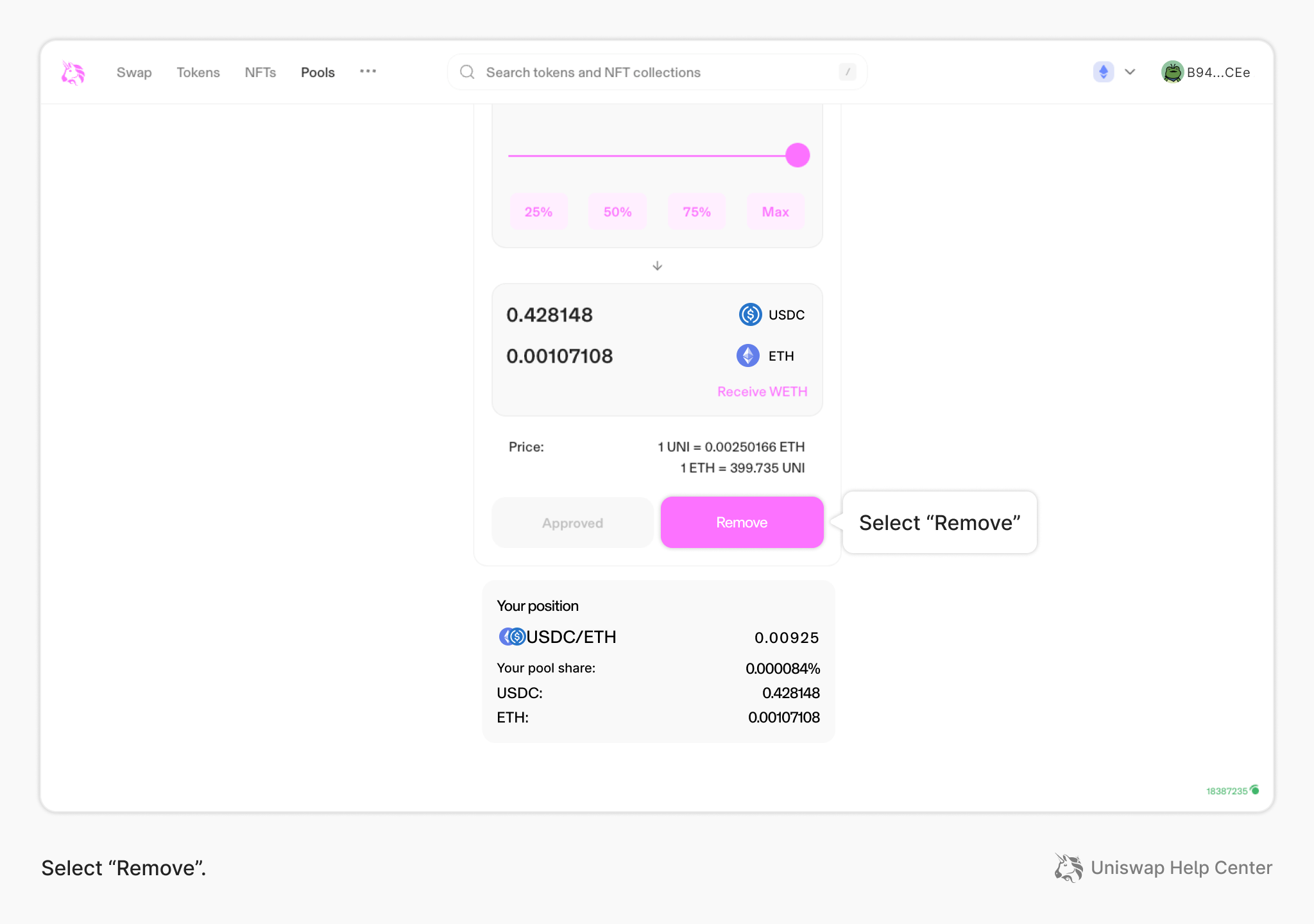Screen dimensions: 1314x924
Task: Click the Uniswap unicorn logo
Action: (73, 73)
